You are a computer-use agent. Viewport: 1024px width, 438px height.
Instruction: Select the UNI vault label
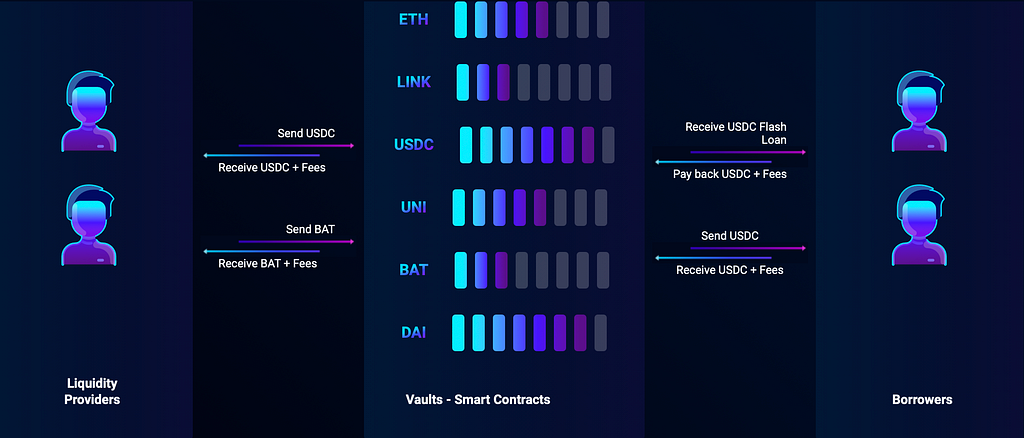413,208
